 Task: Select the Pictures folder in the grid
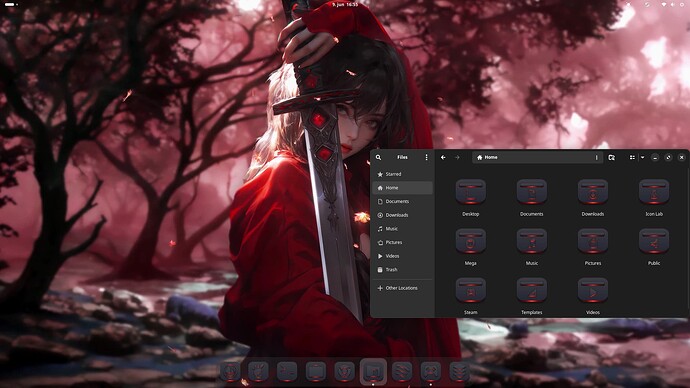(x=593, y=241)
